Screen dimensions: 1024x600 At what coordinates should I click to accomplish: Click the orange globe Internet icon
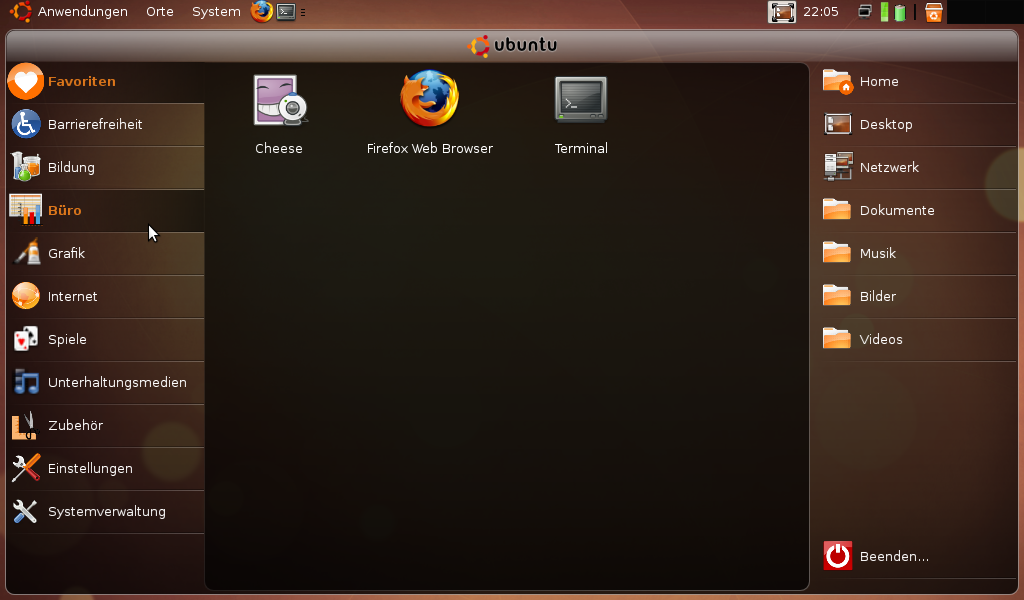pos(26,296)
